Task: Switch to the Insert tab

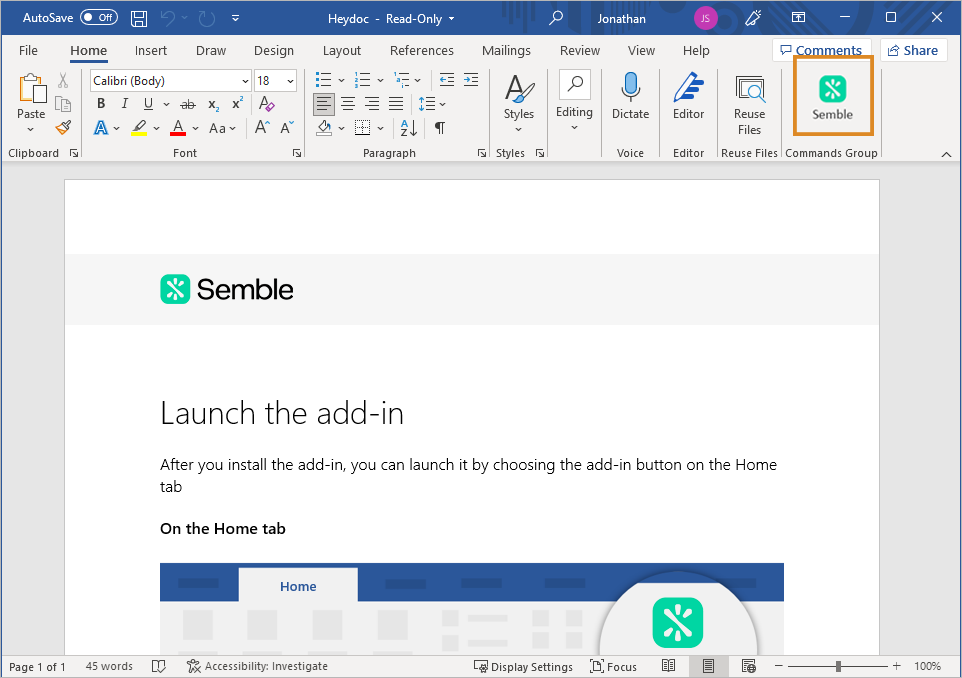Action: point(151,50)
